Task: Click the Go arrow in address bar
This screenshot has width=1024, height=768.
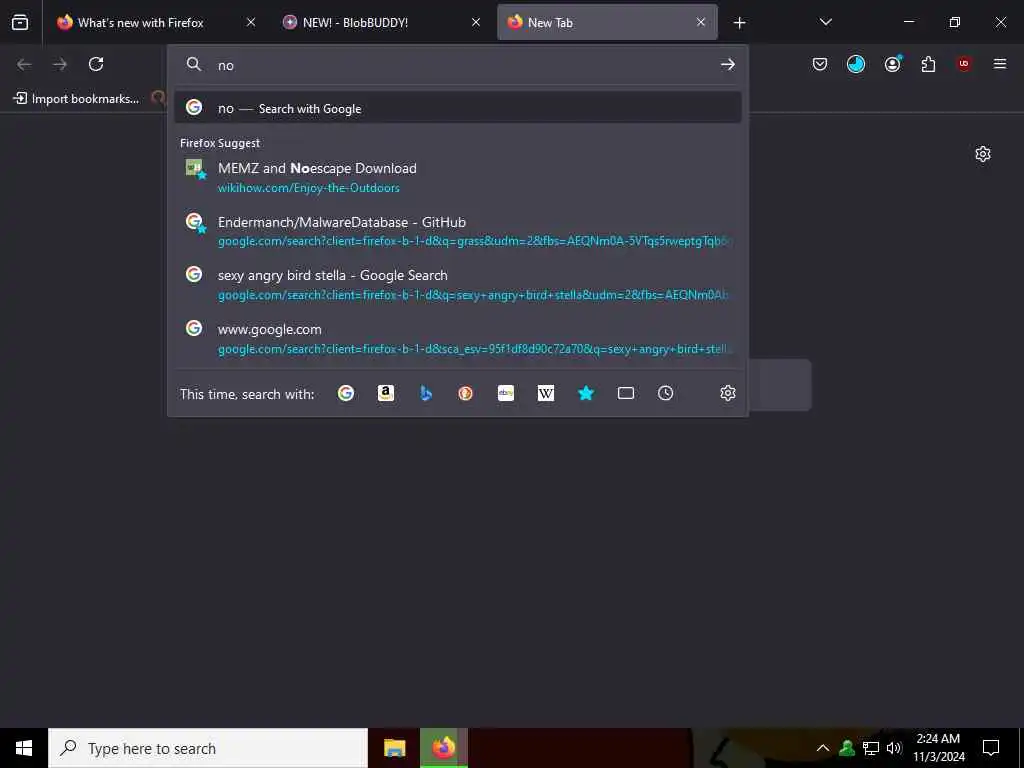Action: (728, 64)
